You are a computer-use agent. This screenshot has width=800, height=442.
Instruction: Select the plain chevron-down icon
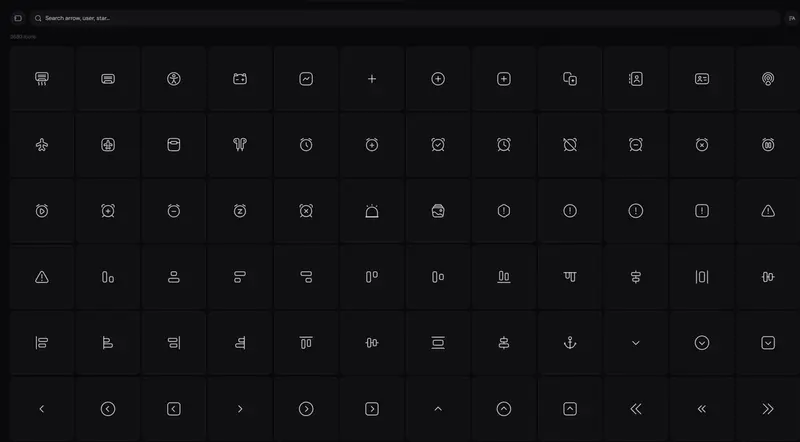pos(636,343)
